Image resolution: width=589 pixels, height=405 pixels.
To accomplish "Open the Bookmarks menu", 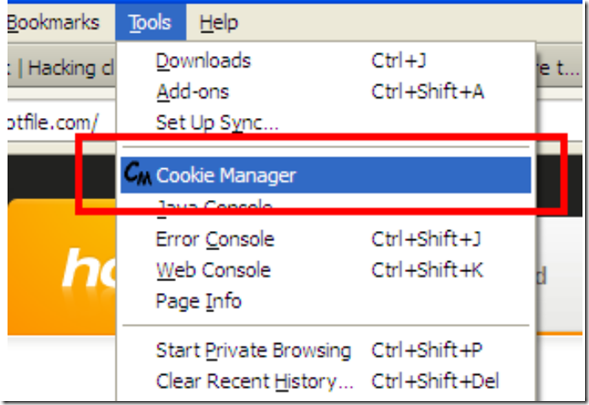I will pyautogui.click(x=53, y=23).
